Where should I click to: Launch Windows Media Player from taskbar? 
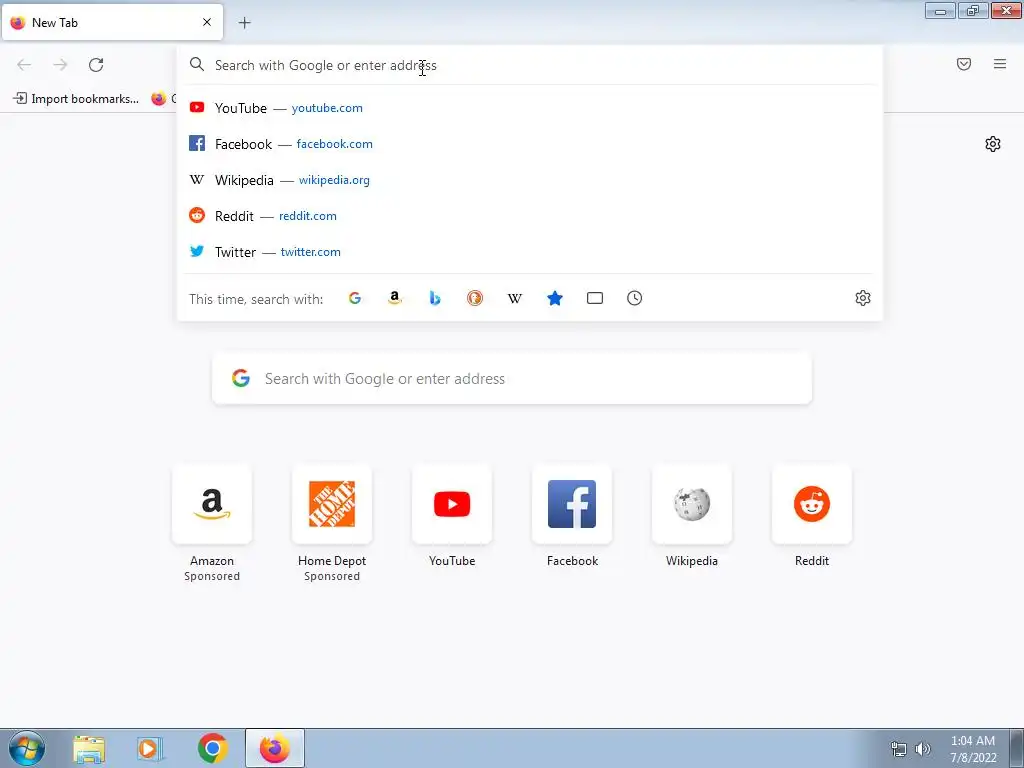click(150, 748)
